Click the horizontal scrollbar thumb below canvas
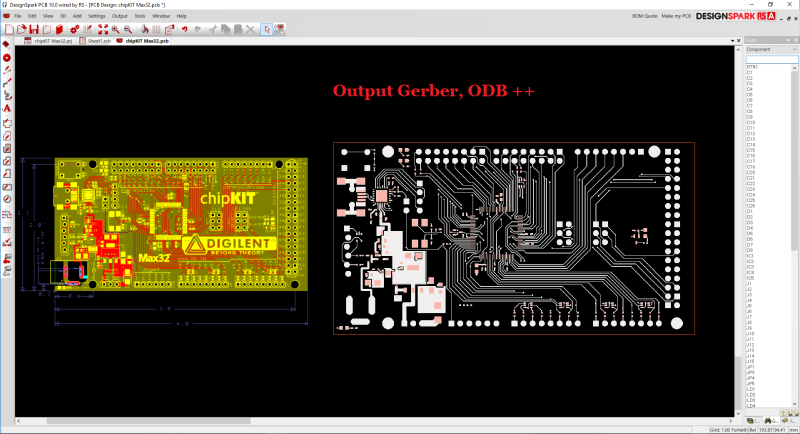The height and width of the screenshot is (434, 800). coord(148,421)
